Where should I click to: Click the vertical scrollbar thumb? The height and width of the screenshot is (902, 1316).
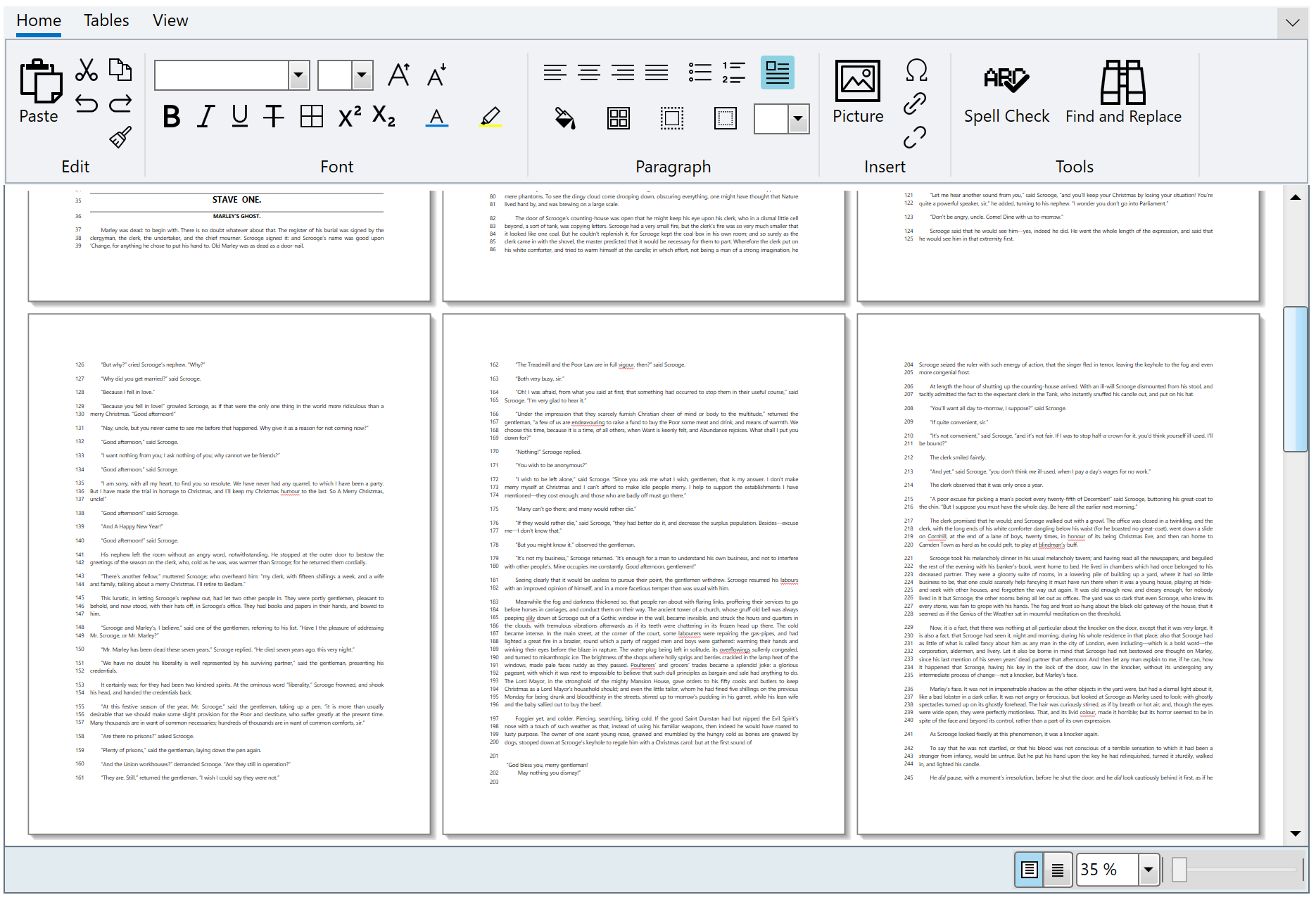[1296, 379]
